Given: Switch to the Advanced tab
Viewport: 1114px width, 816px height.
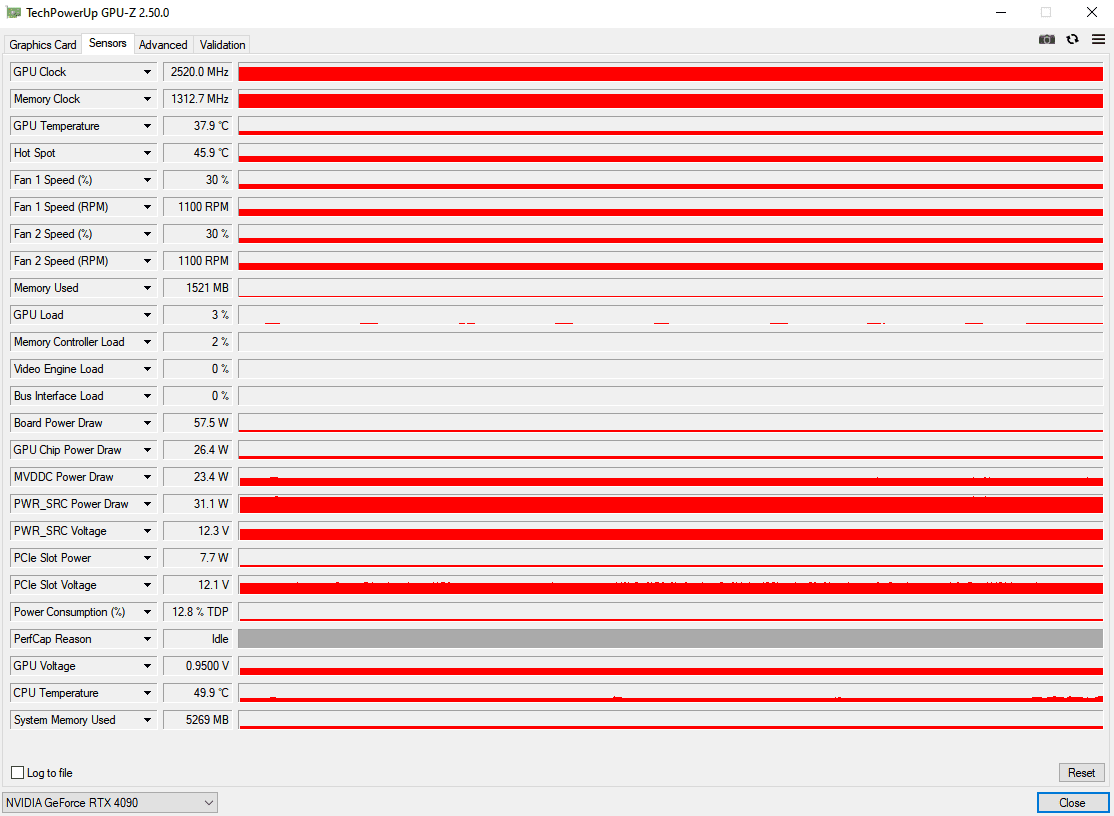Looking at the screenshot, I should tap(163, 44).
